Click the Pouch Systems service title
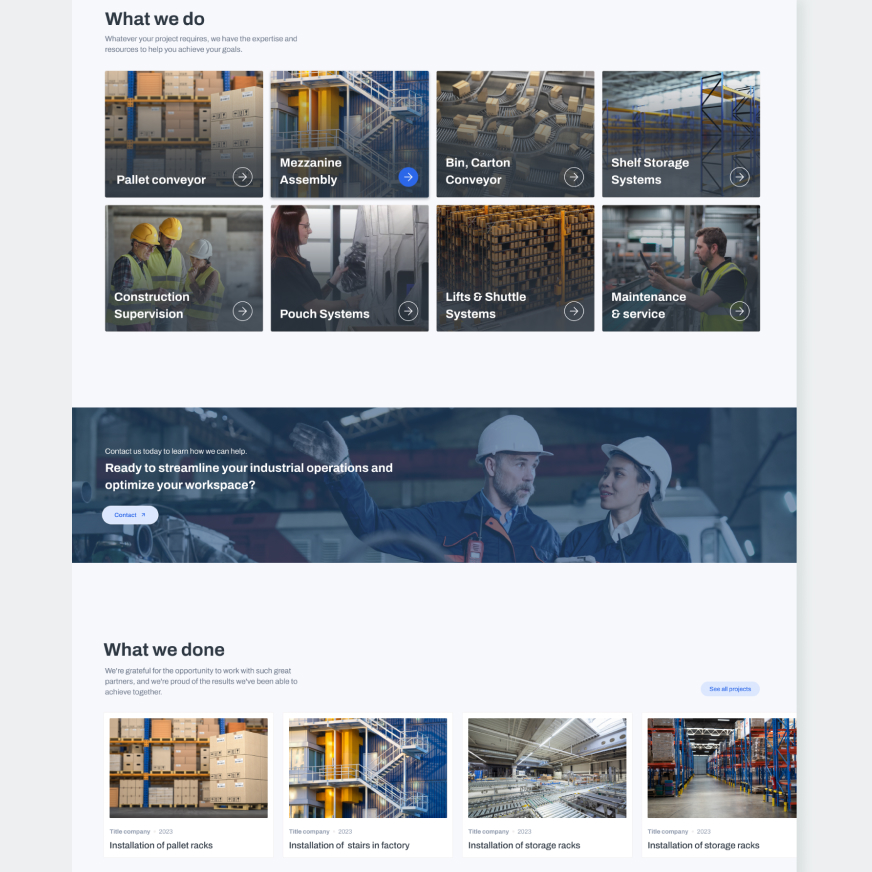Image resolution: width=872 pixels, height=872 pixels. click(x=324, y=314)
